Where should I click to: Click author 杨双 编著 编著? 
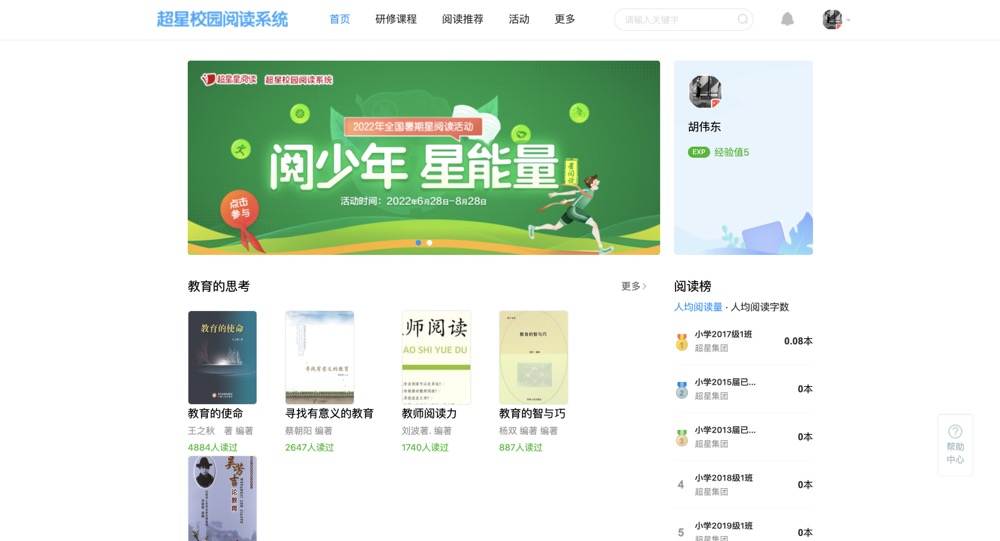tap(528, 431)
